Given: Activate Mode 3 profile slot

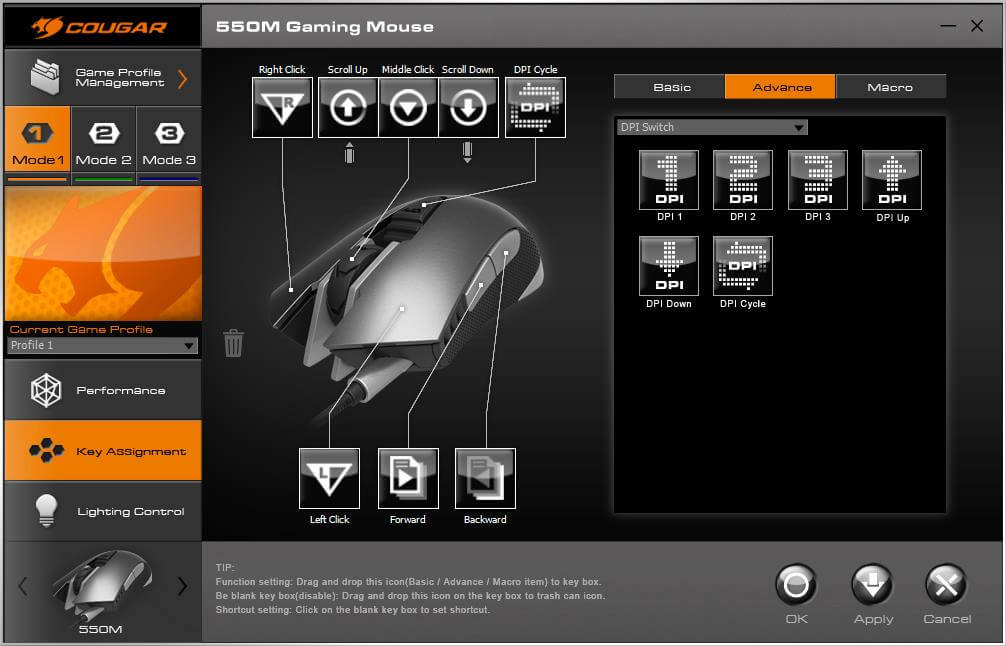Looking at the screenshot, I should 169,144.
